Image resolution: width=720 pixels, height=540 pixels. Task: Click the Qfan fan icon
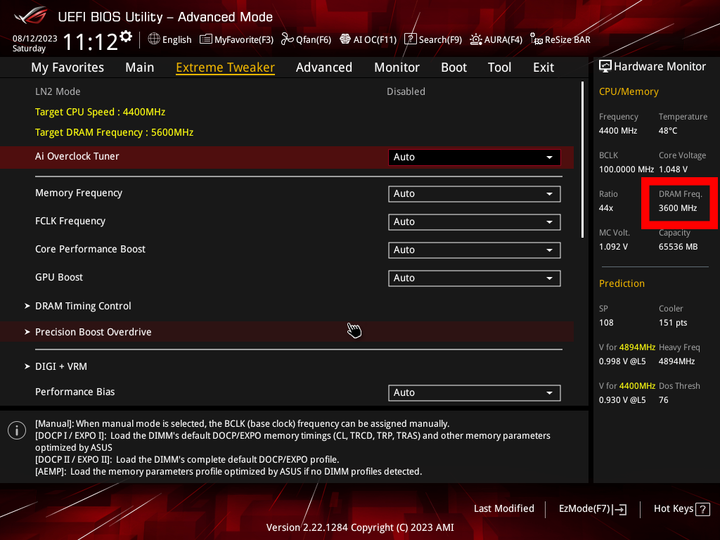287,39
